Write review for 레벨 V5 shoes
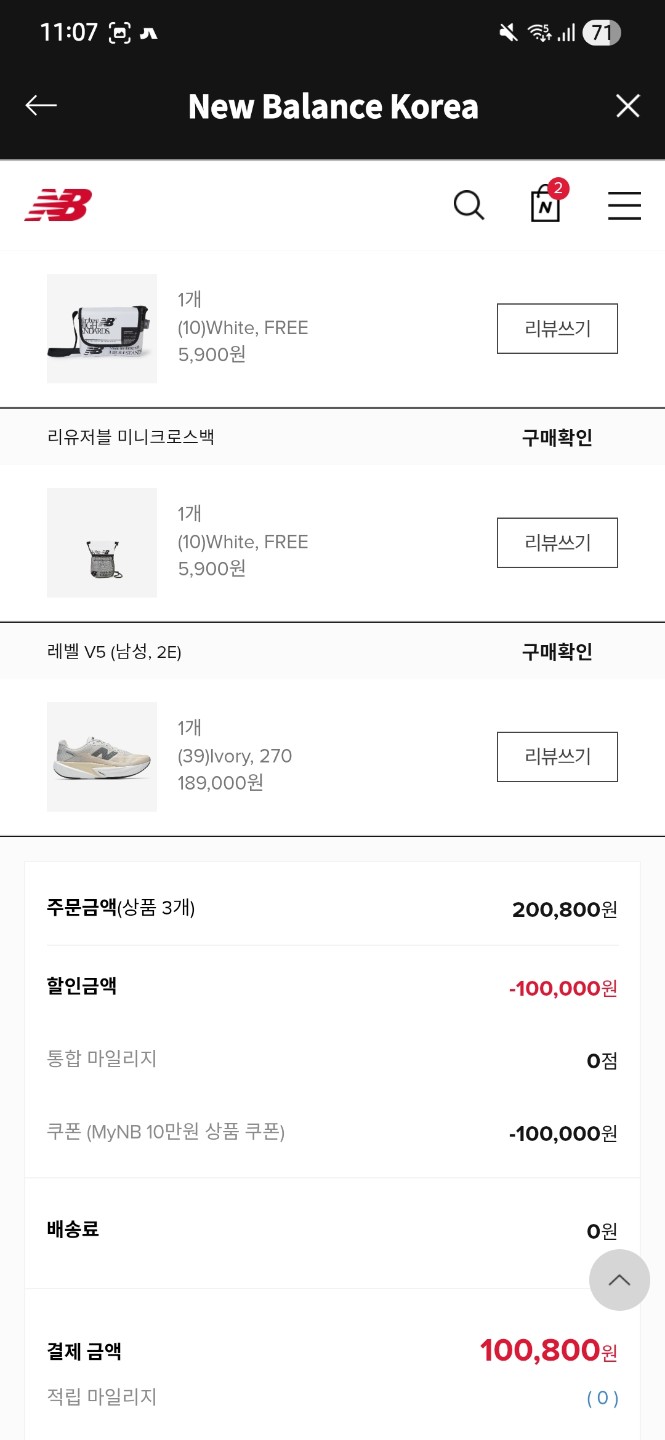Screen dimensions: 665x1440 557,757
